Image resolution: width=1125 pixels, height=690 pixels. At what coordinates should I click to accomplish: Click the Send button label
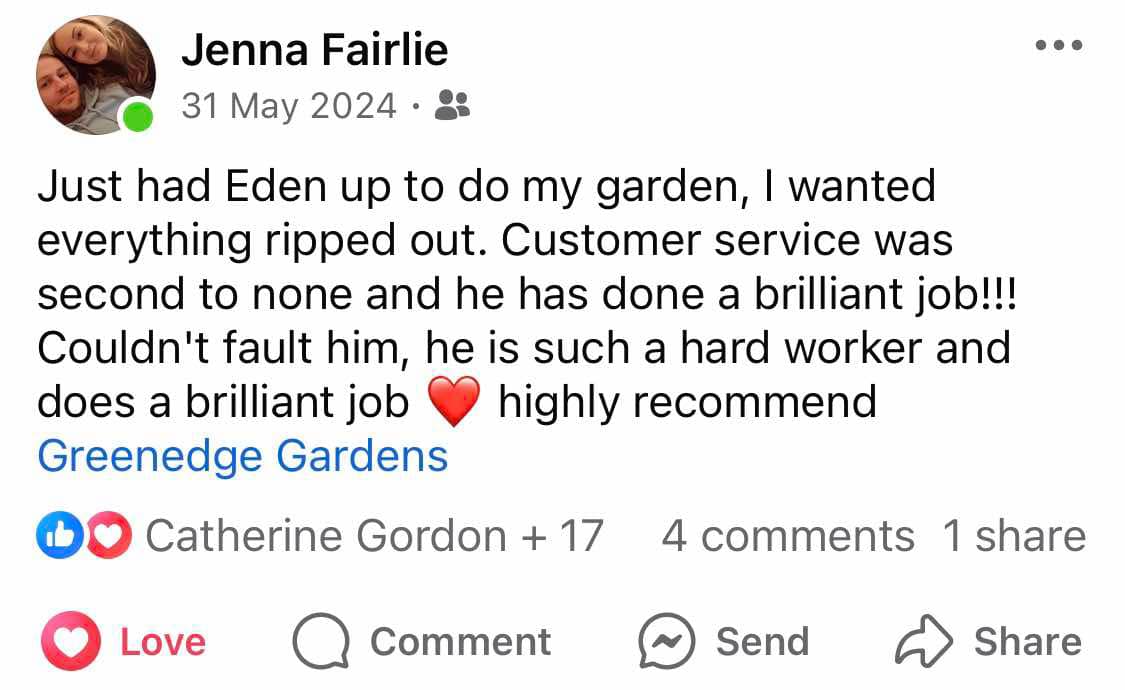763,641
